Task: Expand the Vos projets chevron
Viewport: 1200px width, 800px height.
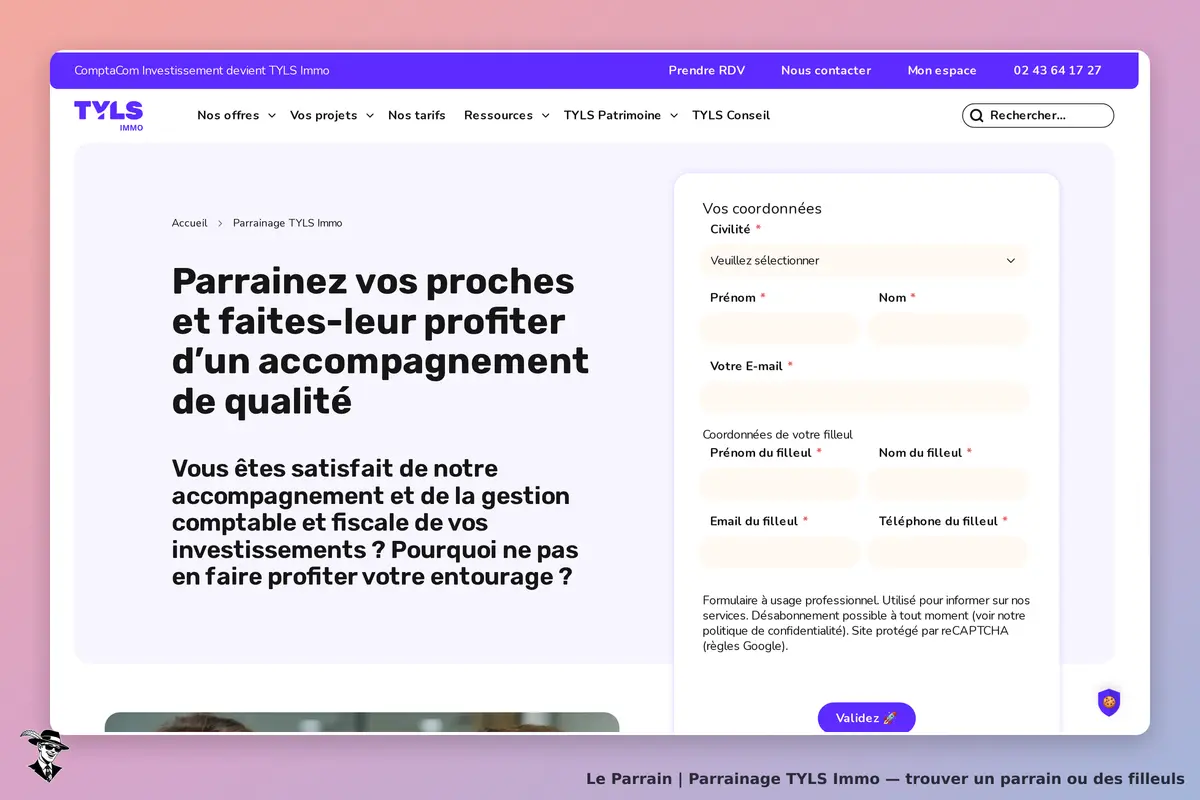Action: 369,116
